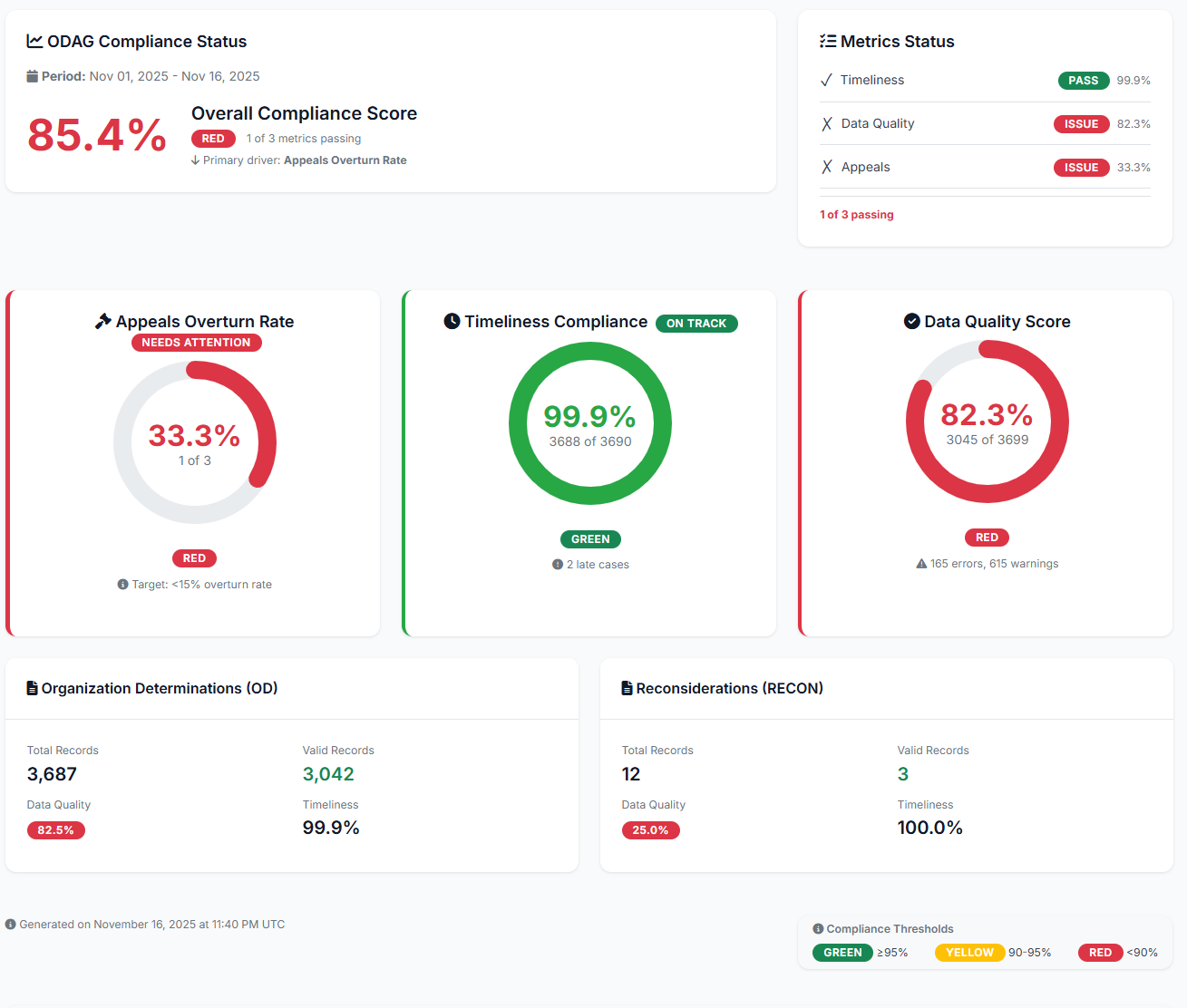This screenshot has width=1187, height=1008.
Task: Open details via the info icon under late cases
Action: pos(557,563)
